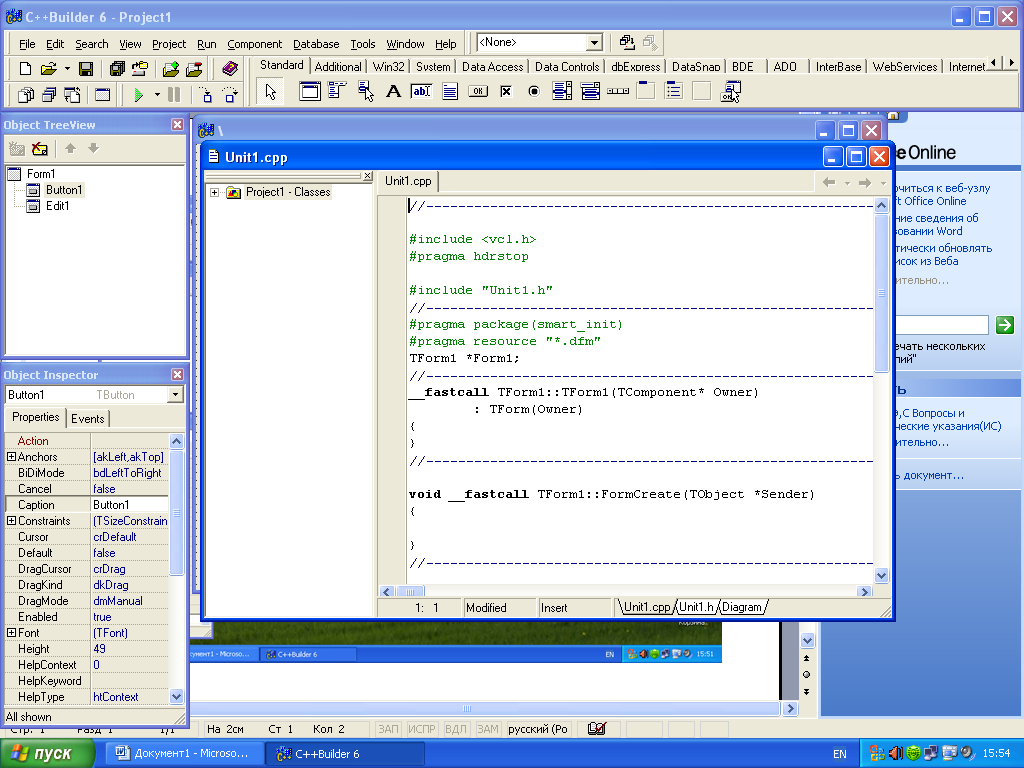1024x768 pixels.
Task: Click the Save floppy disk icon
Action: click(x=86, y=69)
